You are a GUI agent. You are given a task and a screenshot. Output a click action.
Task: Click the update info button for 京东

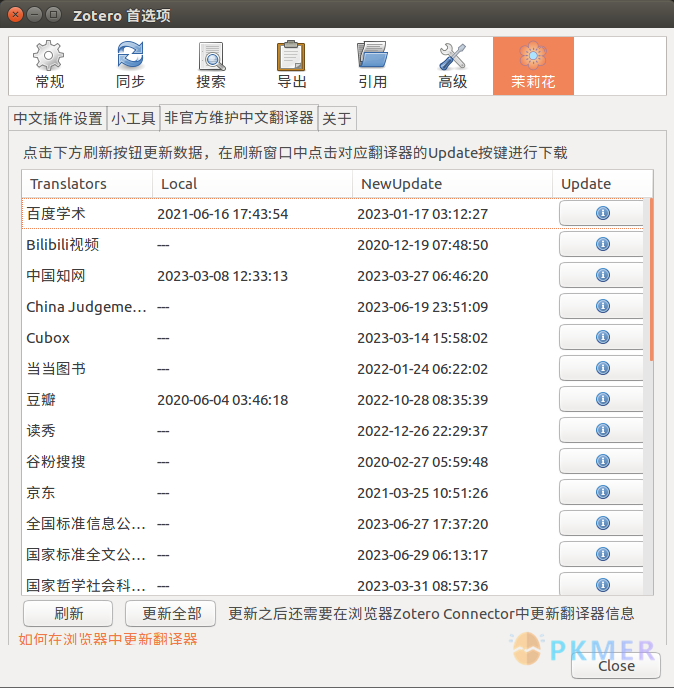[602, 492]
